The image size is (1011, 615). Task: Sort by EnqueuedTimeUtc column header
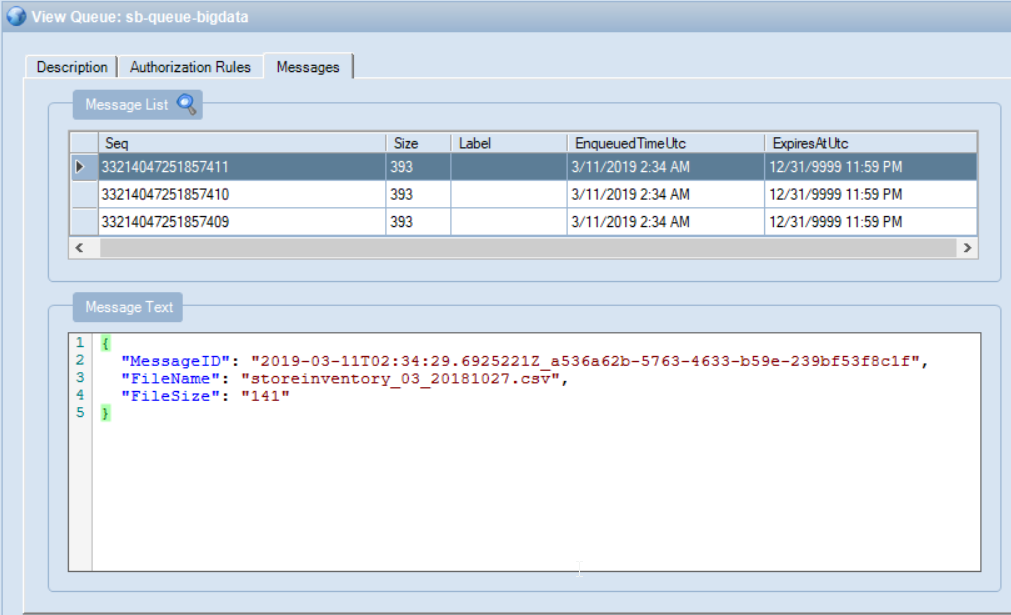coord(665,143)
